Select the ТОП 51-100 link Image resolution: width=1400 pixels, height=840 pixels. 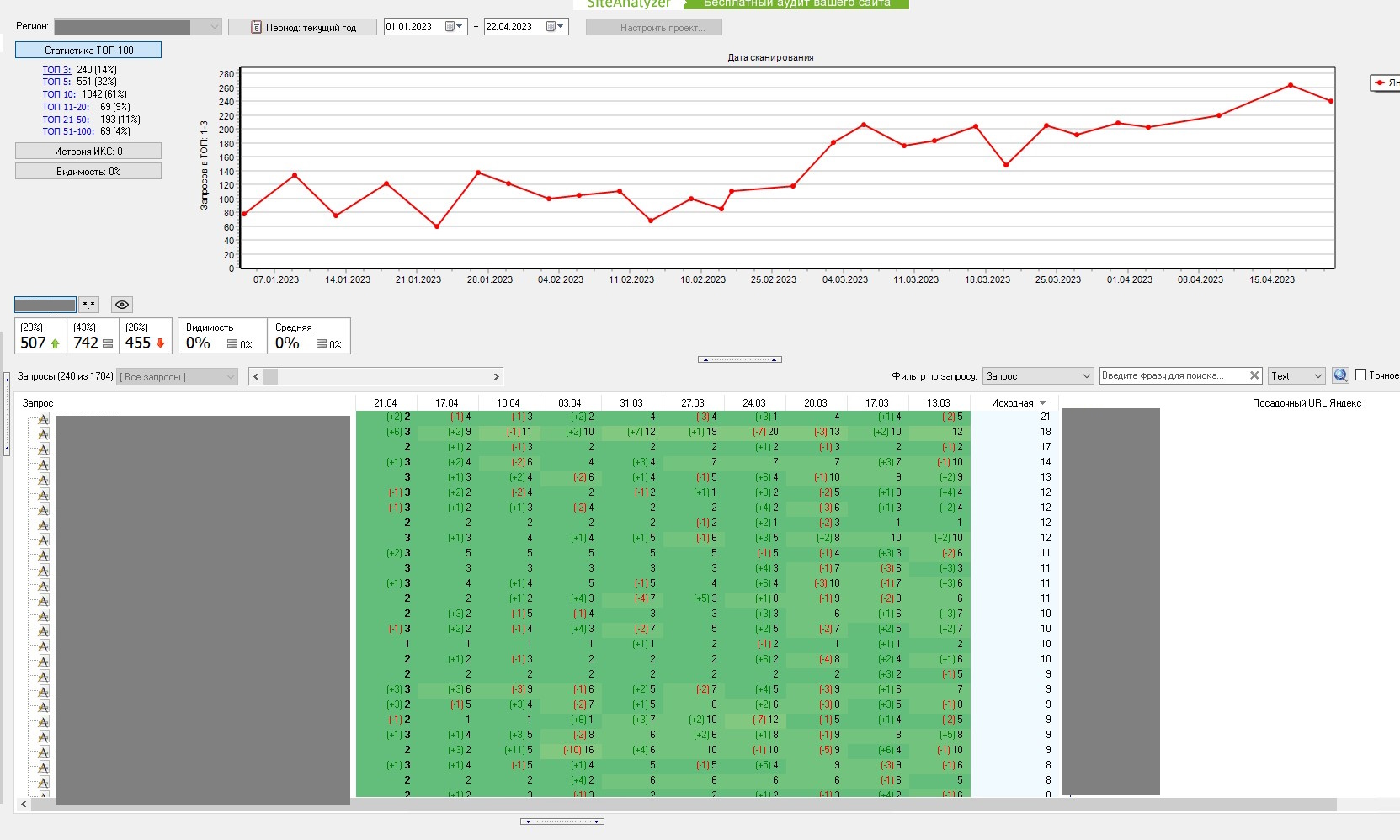point(68,131)
